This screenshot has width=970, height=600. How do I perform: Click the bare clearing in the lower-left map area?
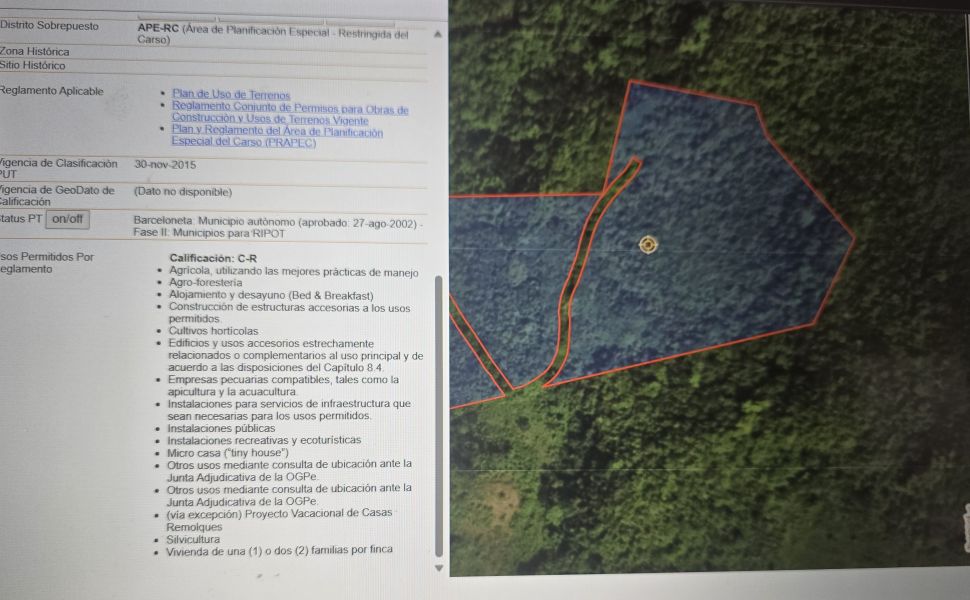(x=497, y=505)
